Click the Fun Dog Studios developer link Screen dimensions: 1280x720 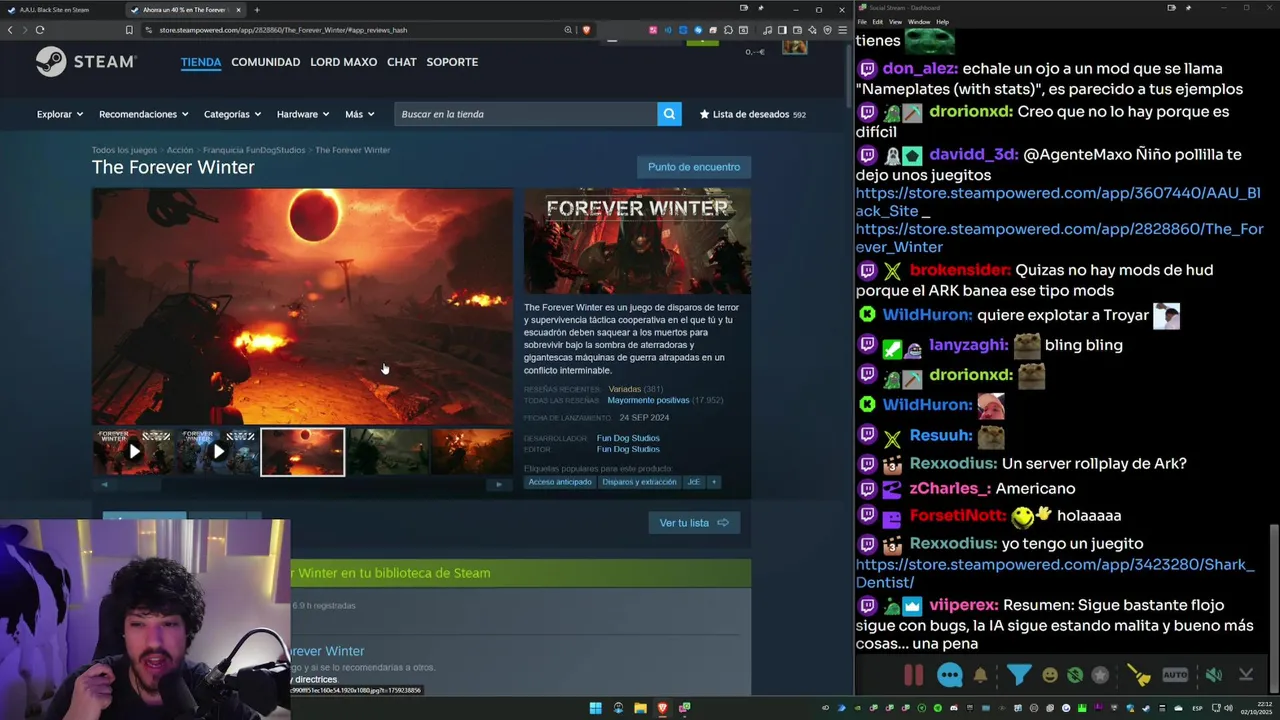[x=628, y=438]
